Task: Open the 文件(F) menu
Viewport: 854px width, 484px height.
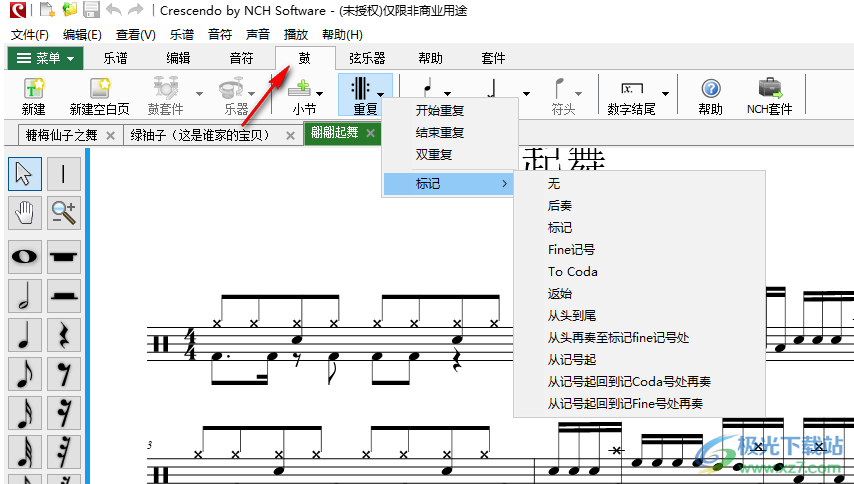Action: click(x=30, y=35)
